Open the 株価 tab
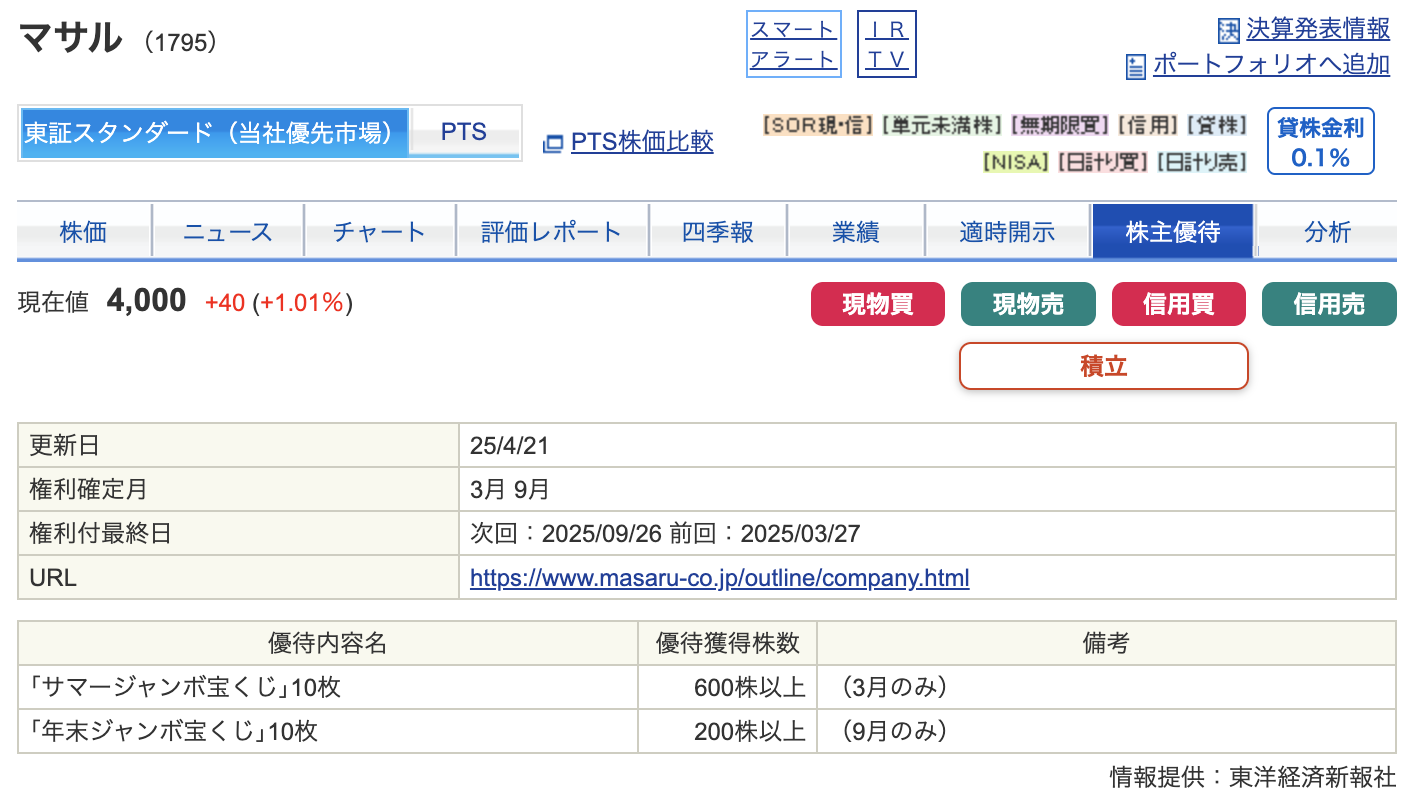1404x792 pixels. pyautogui.click(x=84, y=232)
